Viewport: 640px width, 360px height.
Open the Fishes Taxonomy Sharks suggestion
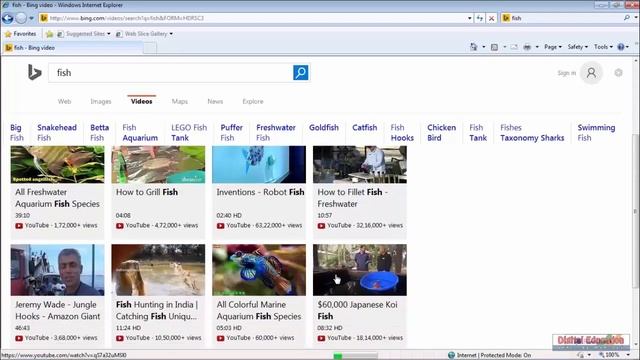(532, 133)
